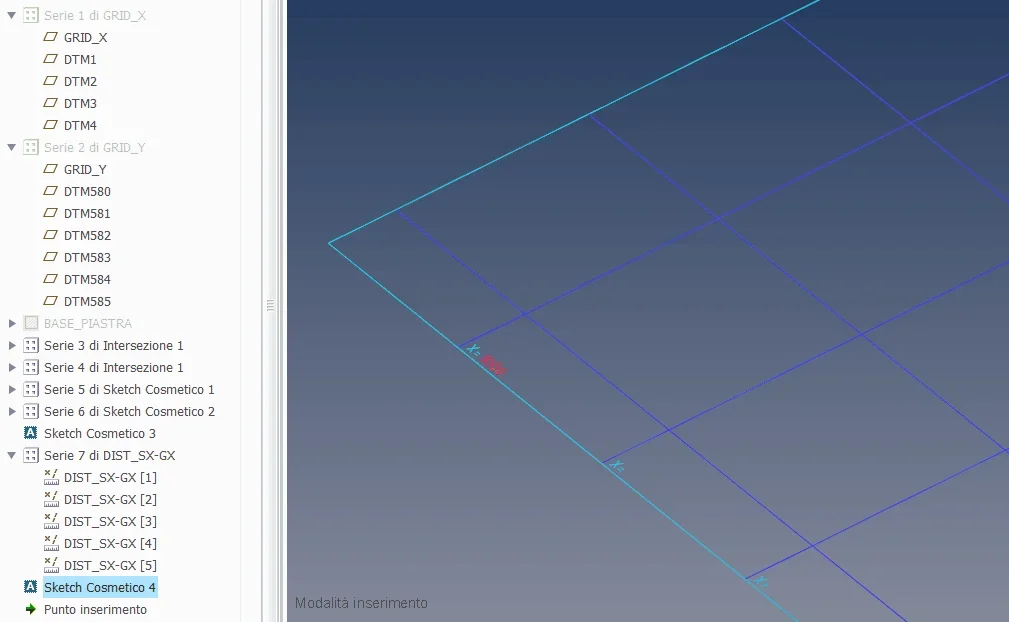This screenshot has width=1009, height=622.
Task: Click the GRID_X datum plane icon
Action: tap(51, 37)
